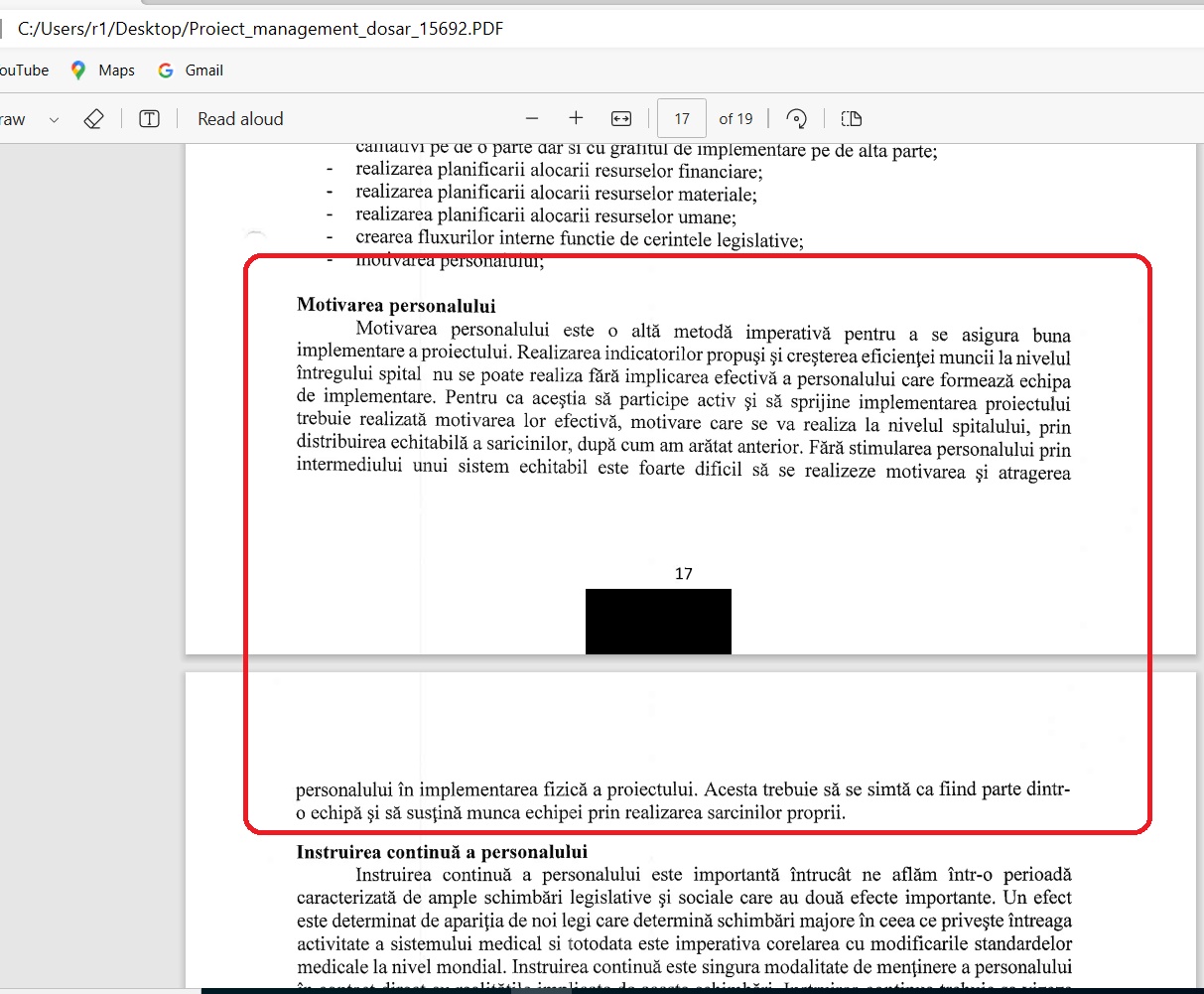The height and width of the screenshot is (994, 1204).
Task: Select the Erase tool
Action: point(93,119)
